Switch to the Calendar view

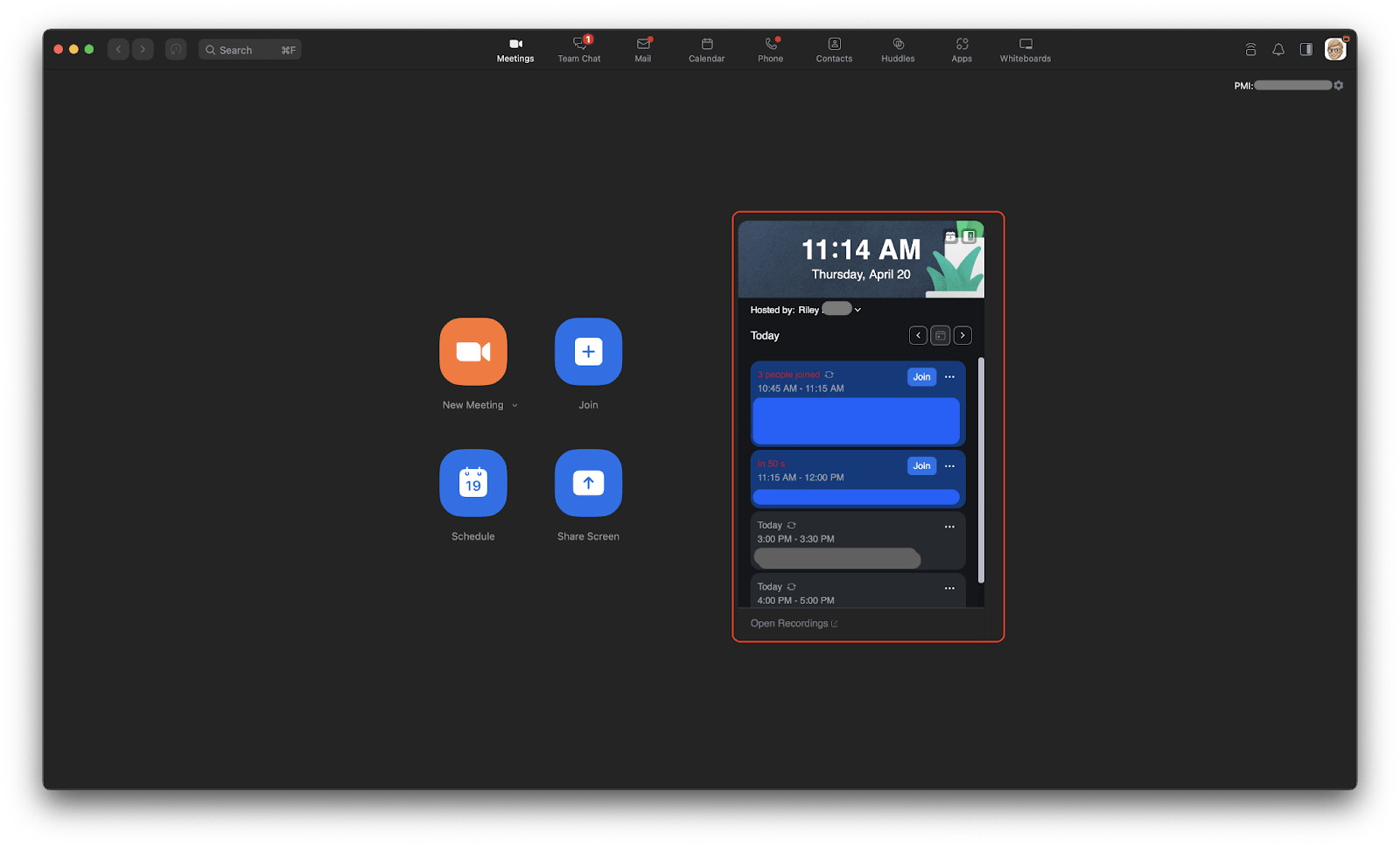(706, 49)
